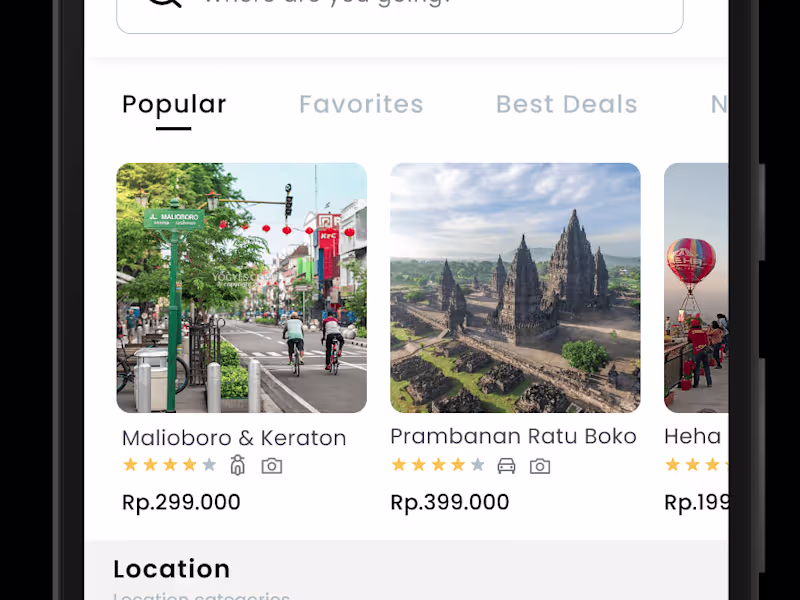800x600 pixels.
Task: Click the camera icon for Prambanan Ratu Boko
Action: click(540, 465)
